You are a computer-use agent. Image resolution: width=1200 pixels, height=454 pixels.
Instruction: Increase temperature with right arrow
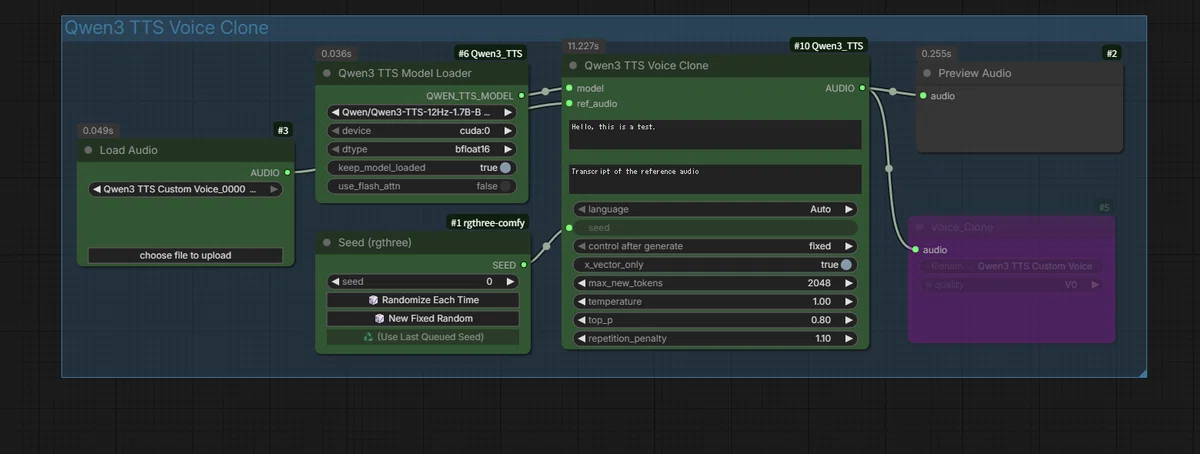coord(849,301)
